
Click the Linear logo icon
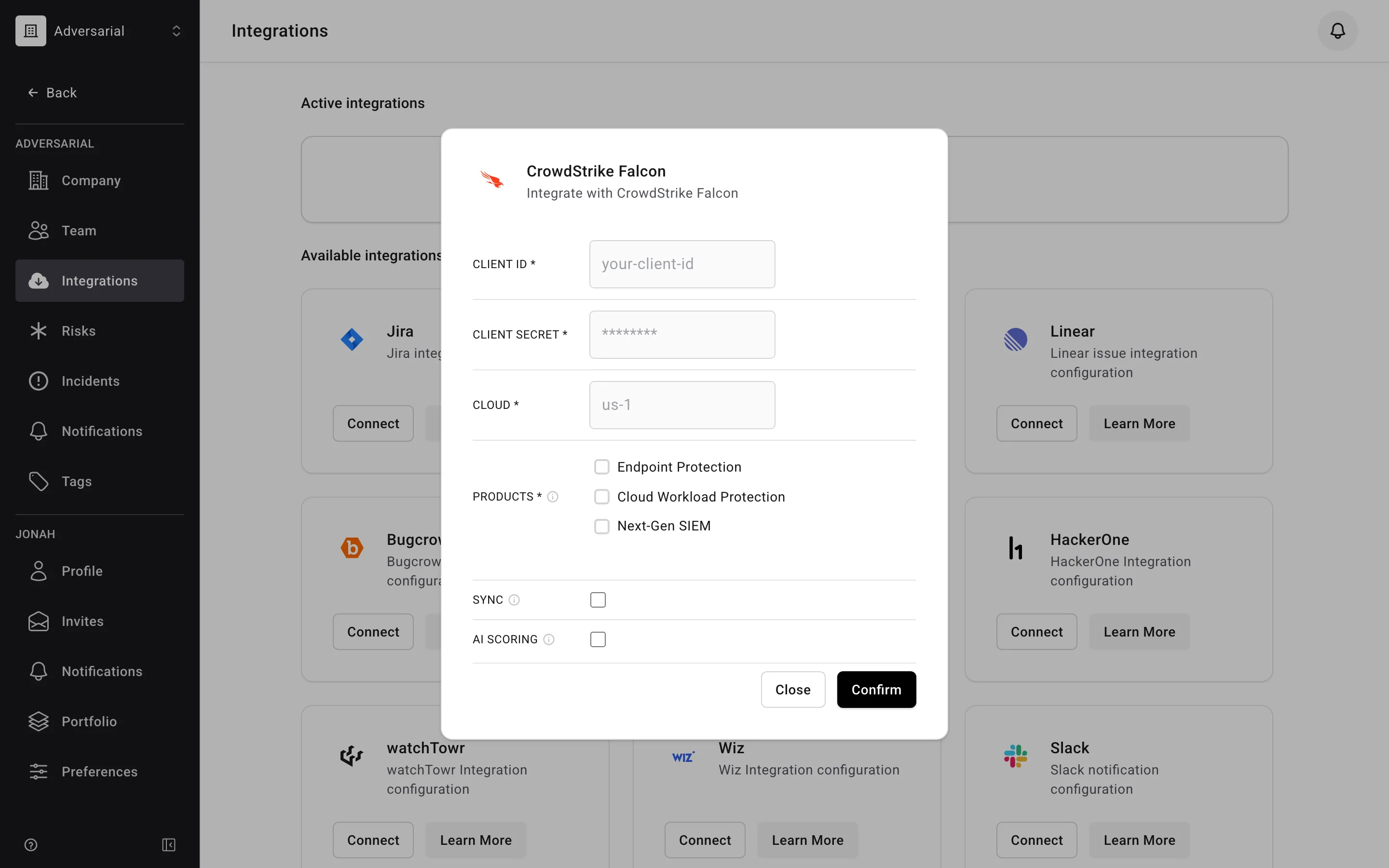pyautogui.click(x=1015, y=339)
